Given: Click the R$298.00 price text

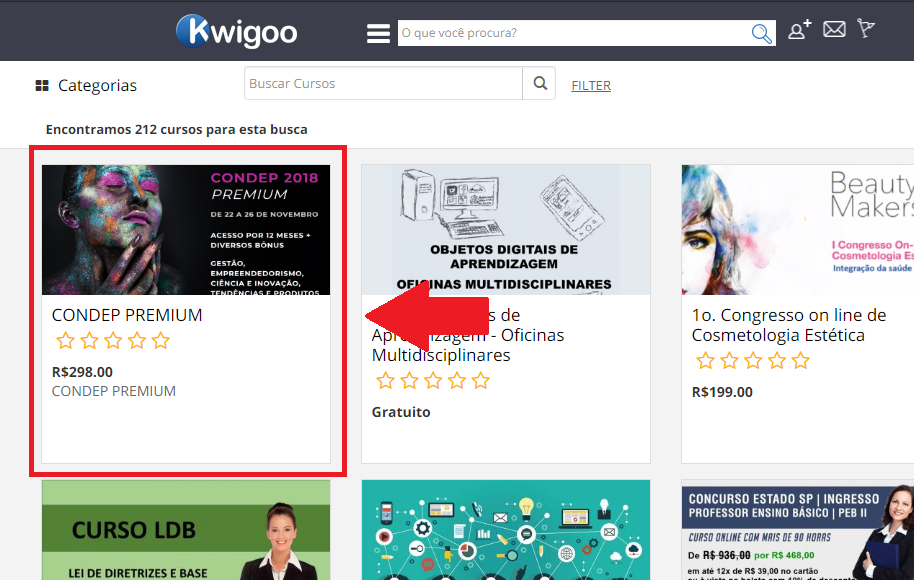Looking at the screenshot, I should tap(82, 372).
